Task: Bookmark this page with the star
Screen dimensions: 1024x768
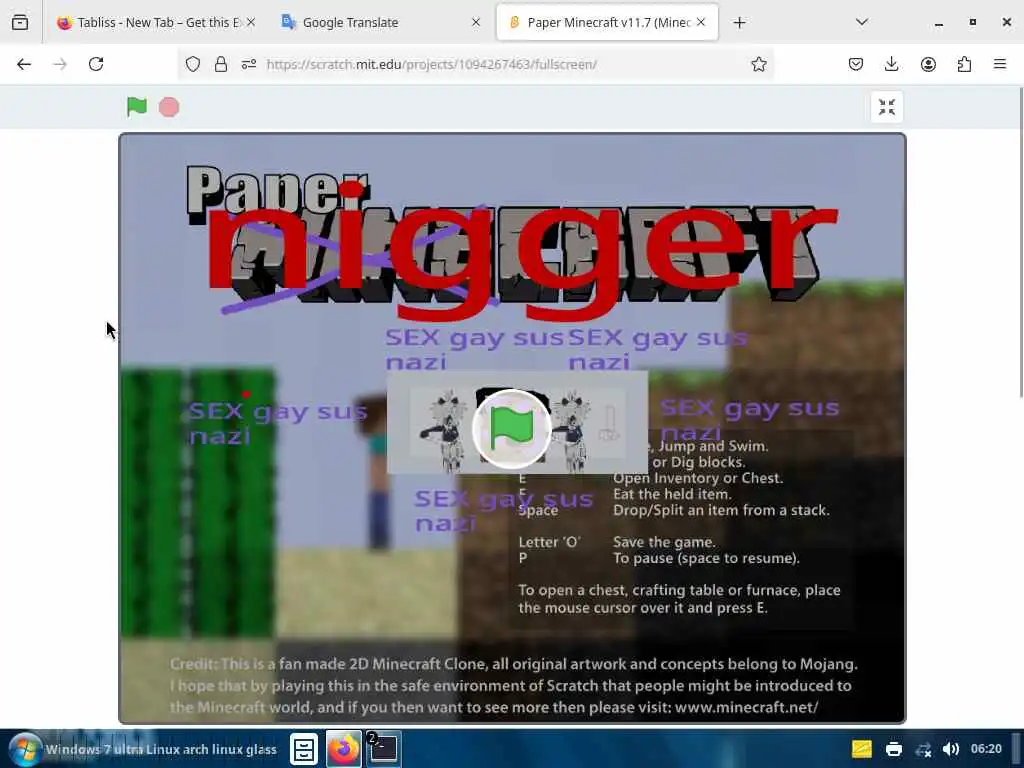Action: pyautogui.click(x=758, y=64)
